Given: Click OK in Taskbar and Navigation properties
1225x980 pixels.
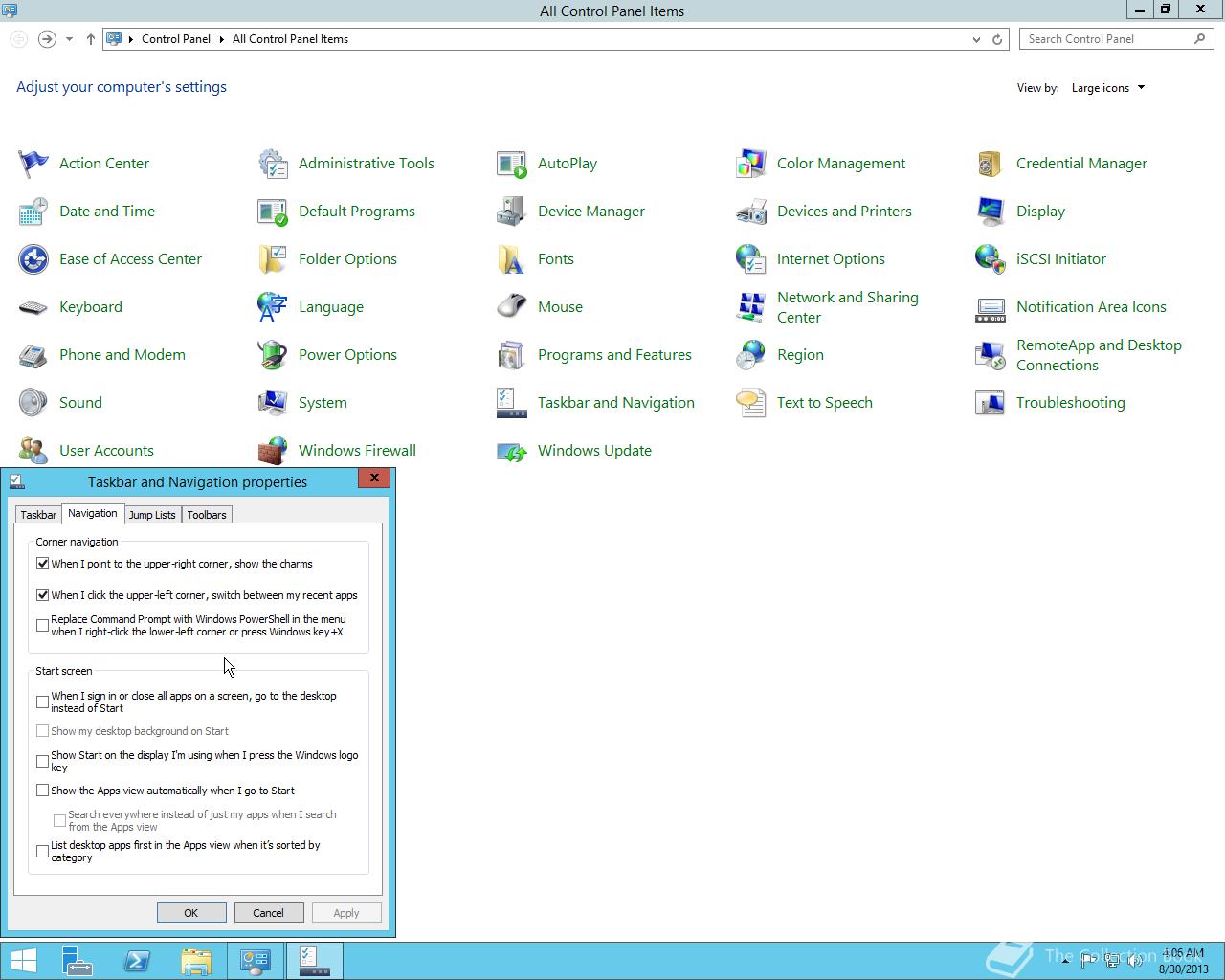Looking at the screenshot, I should coord(191,913).
